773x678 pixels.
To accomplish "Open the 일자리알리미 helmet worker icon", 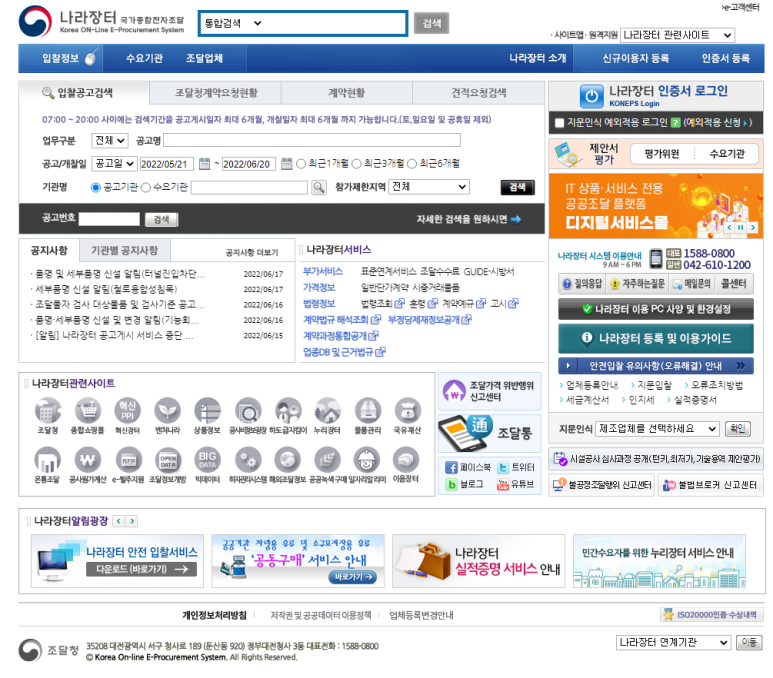I will [x=367, y=460].
